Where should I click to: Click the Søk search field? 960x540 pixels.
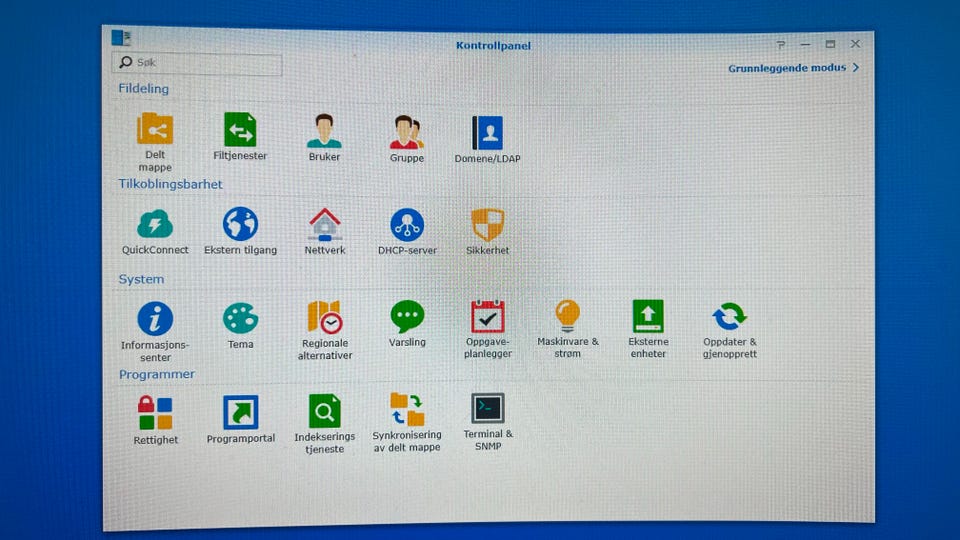(197, 62)
